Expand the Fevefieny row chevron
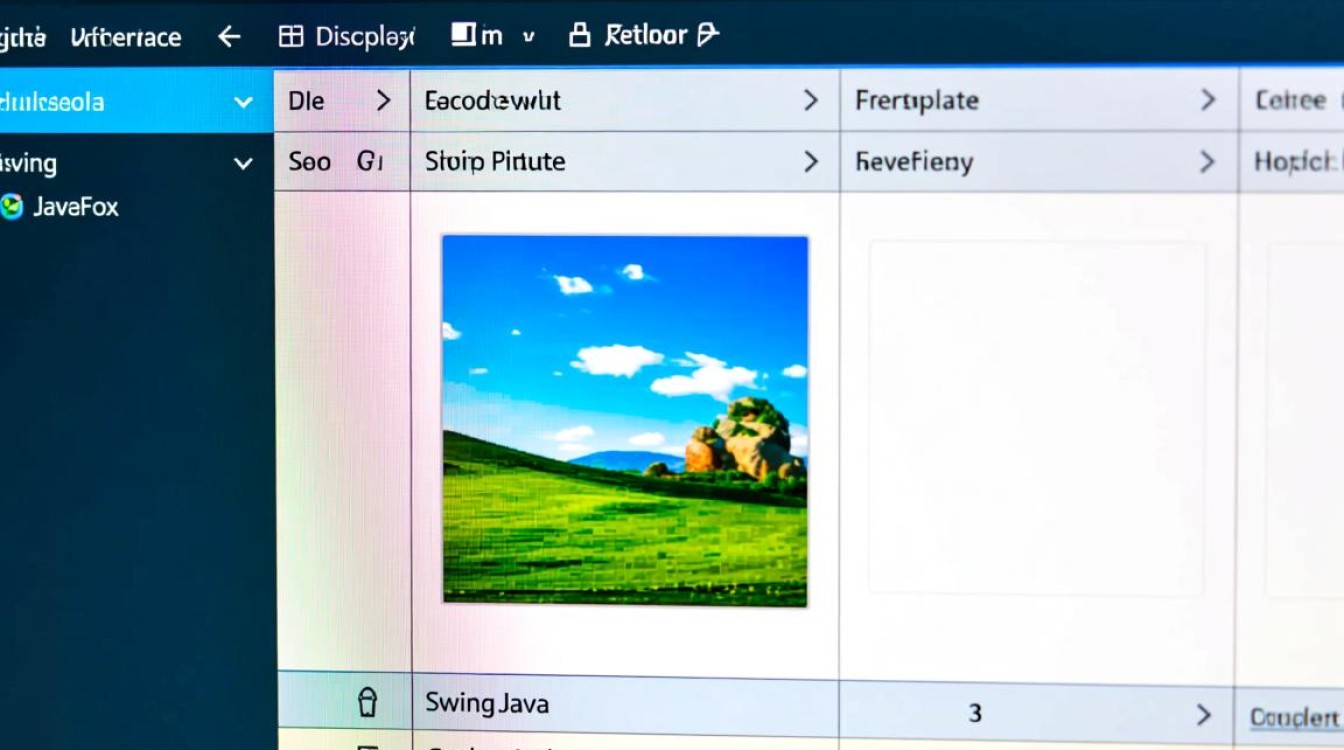The width and height of the screenshot is (1344, 750). tap(1207, 162)
